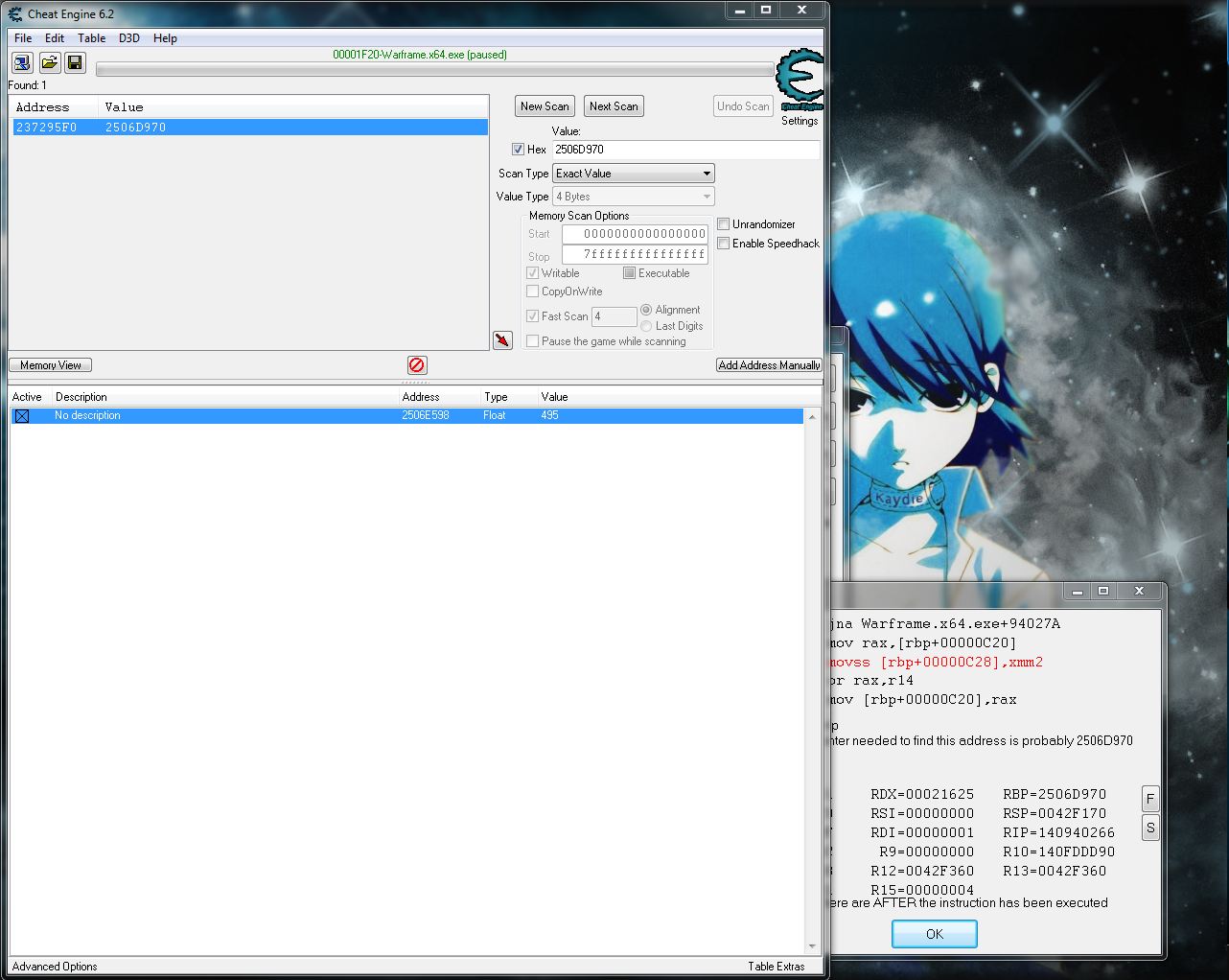Click the scan progress bar
The height and width of the screenshot is (980, 1229).
coord(434,70)
